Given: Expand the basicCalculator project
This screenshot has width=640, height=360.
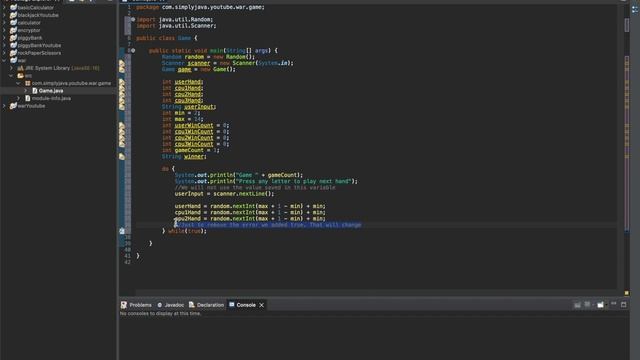Looking at the screenshot, I should coord(4,7).
